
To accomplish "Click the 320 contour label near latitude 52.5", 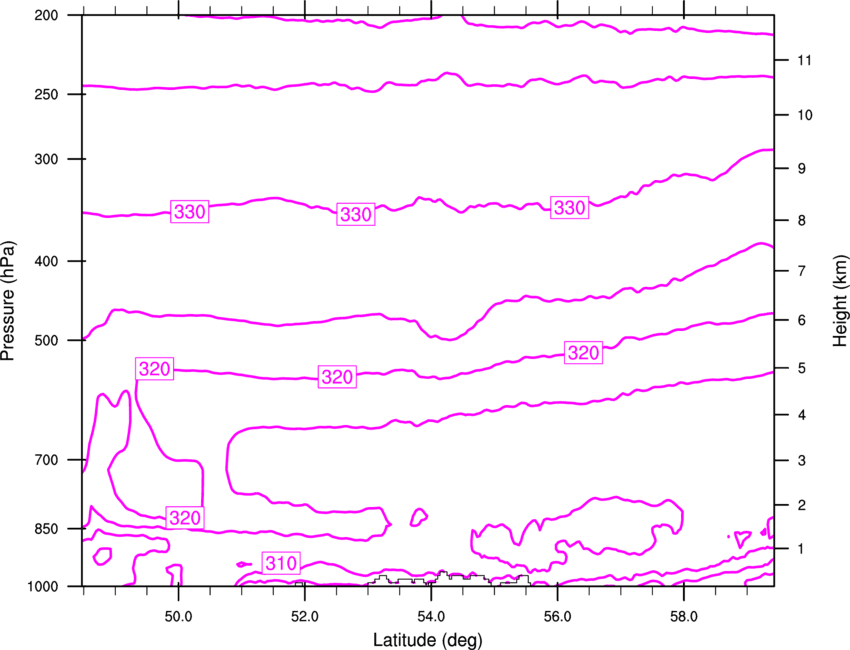I will click(337, 376).
